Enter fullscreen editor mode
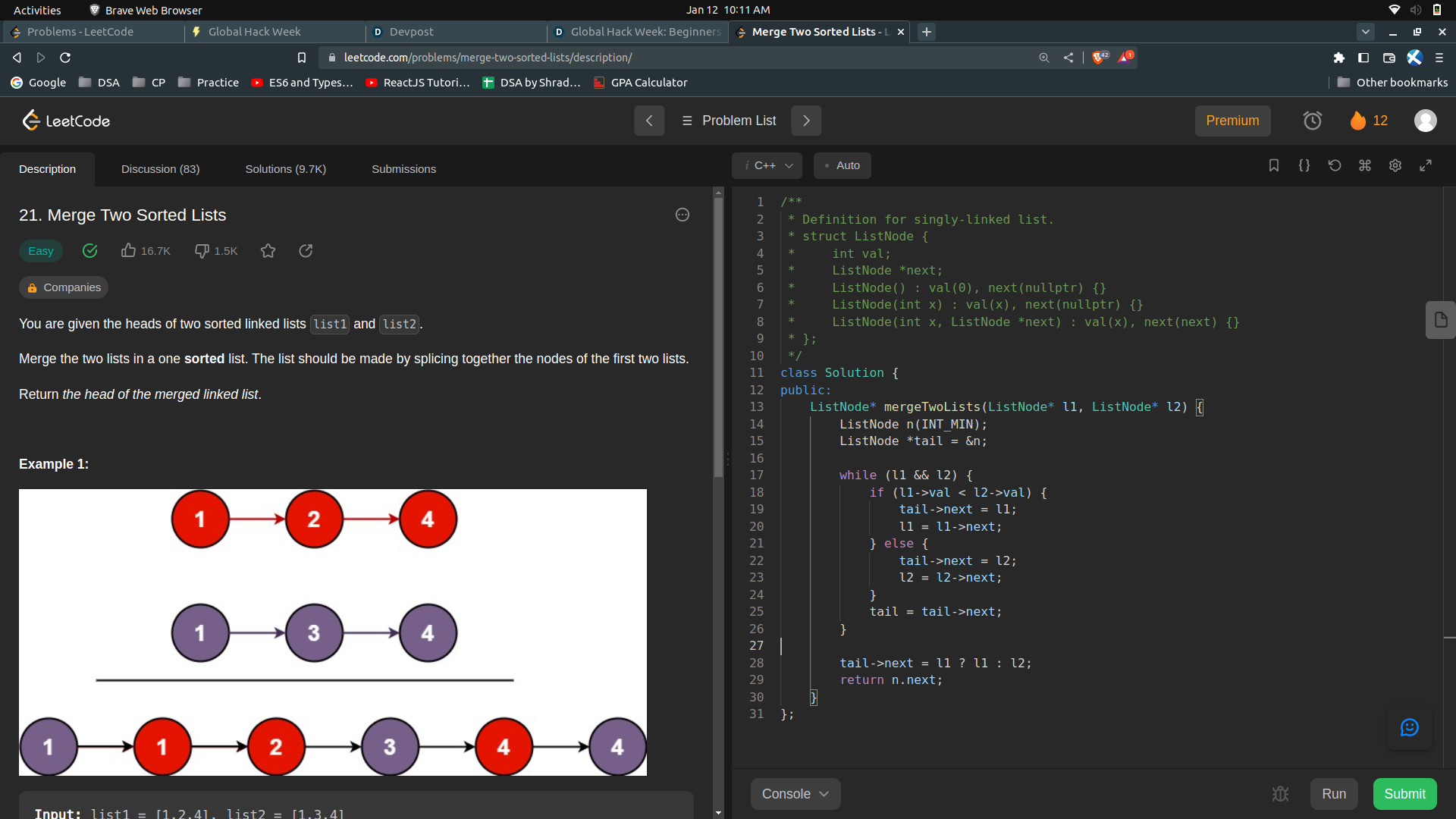This screenshot has height=819, width=1456. tap(1426, 165)
